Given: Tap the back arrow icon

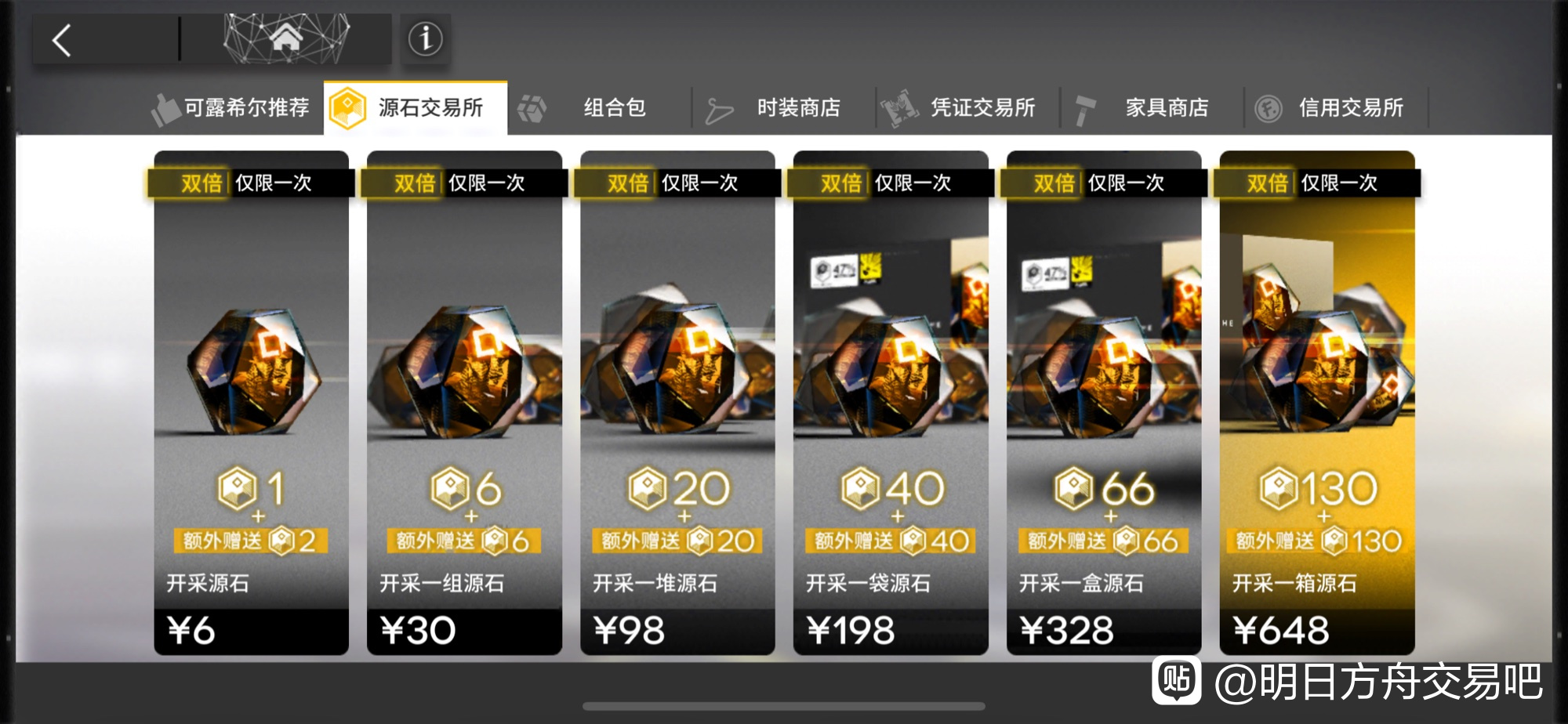Looking at the screenshot, I should (62, 40).
